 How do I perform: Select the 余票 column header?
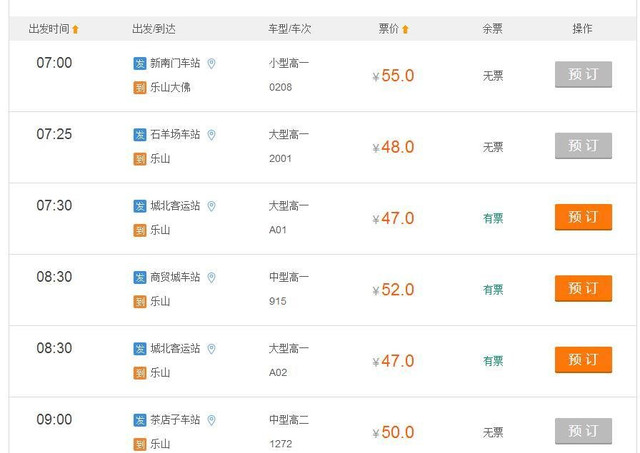pos(492,29)
